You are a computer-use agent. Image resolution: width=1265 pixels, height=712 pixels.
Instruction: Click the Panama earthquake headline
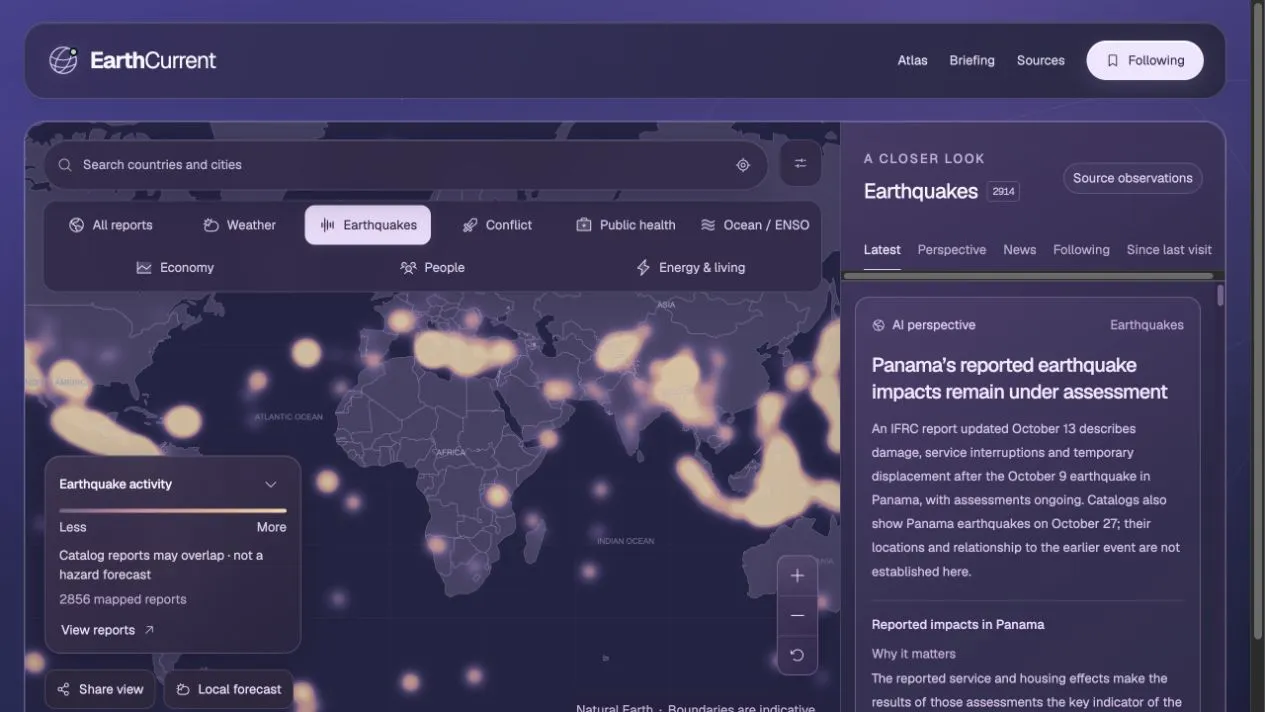[1019, 378]
